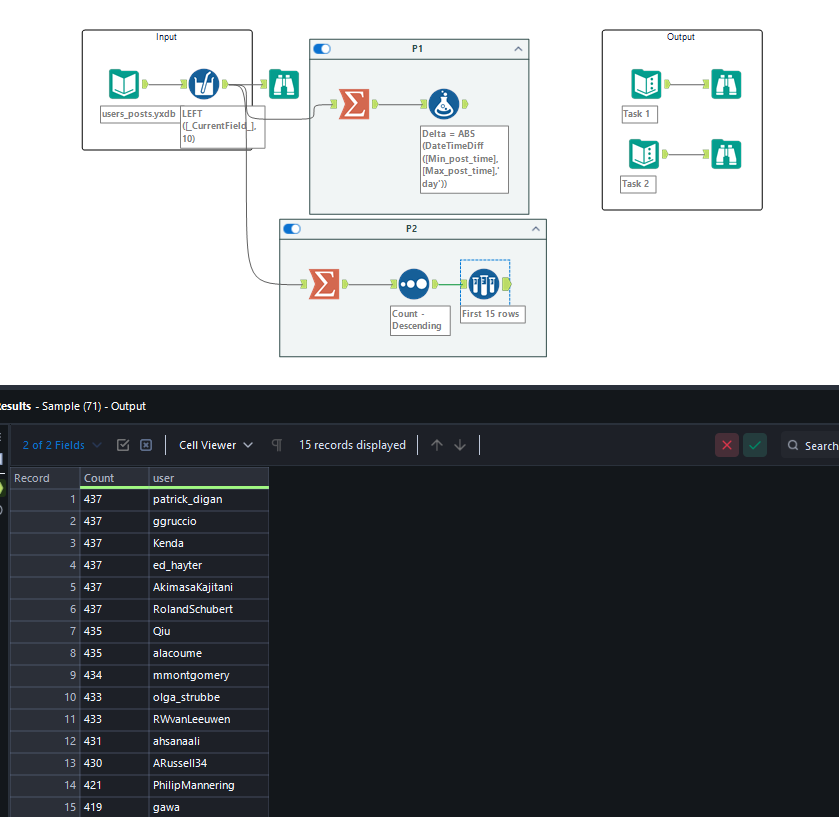The width and height of the screenshot is (839, 817).
Task: Select the users_posts.yxdb Input Data tool
Action: coord(125,85)
